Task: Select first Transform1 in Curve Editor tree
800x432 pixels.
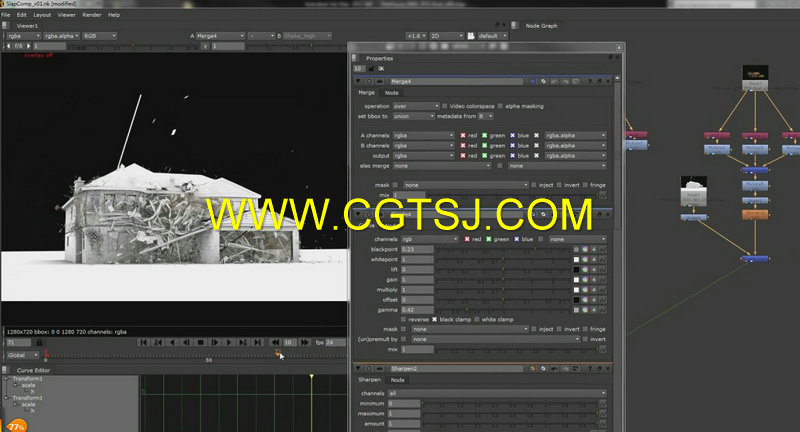Action: click(x=28, y=379)
